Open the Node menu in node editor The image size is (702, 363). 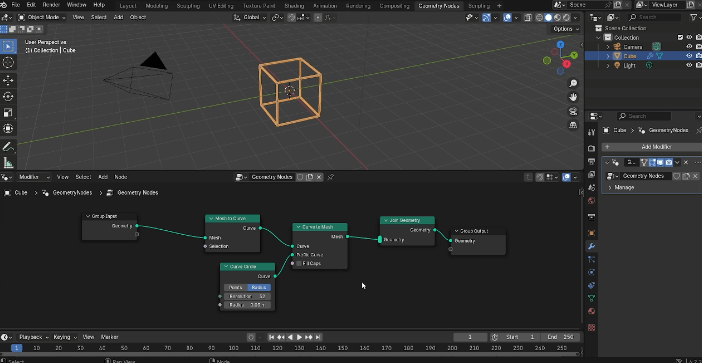pos(121,177)
